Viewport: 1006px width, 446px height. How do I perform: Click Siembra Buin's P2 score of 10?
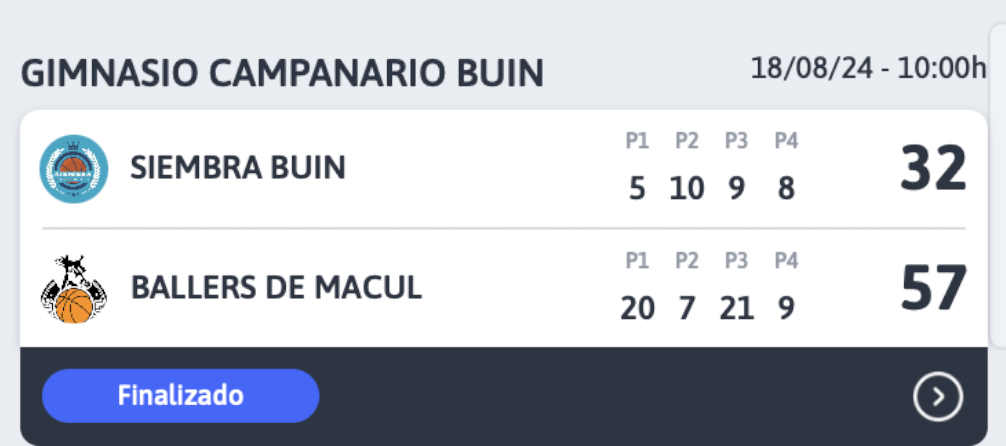point(687,189)
